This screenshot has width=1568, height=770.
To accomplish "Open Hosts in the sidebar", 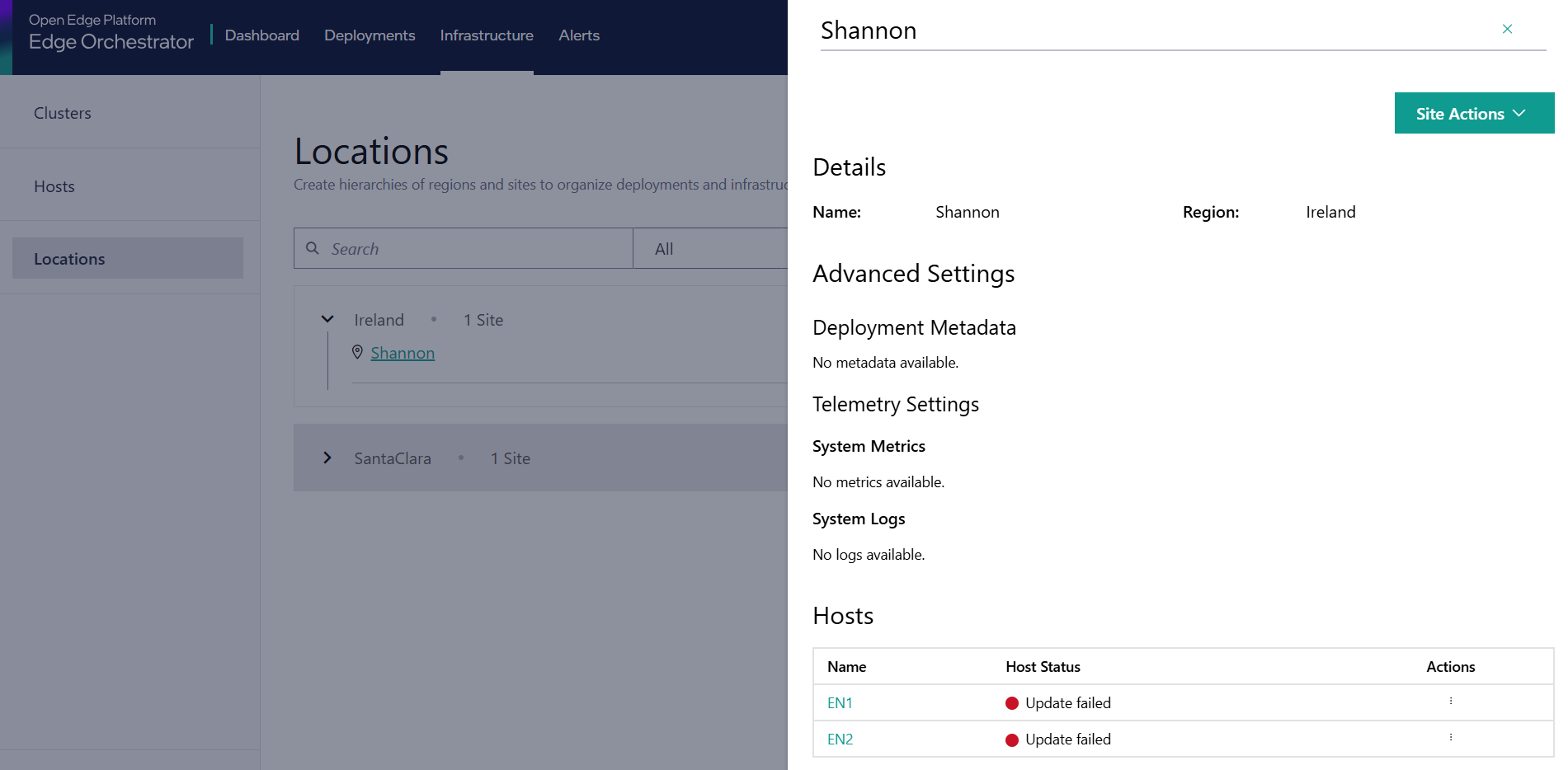I will coord(54,186).
